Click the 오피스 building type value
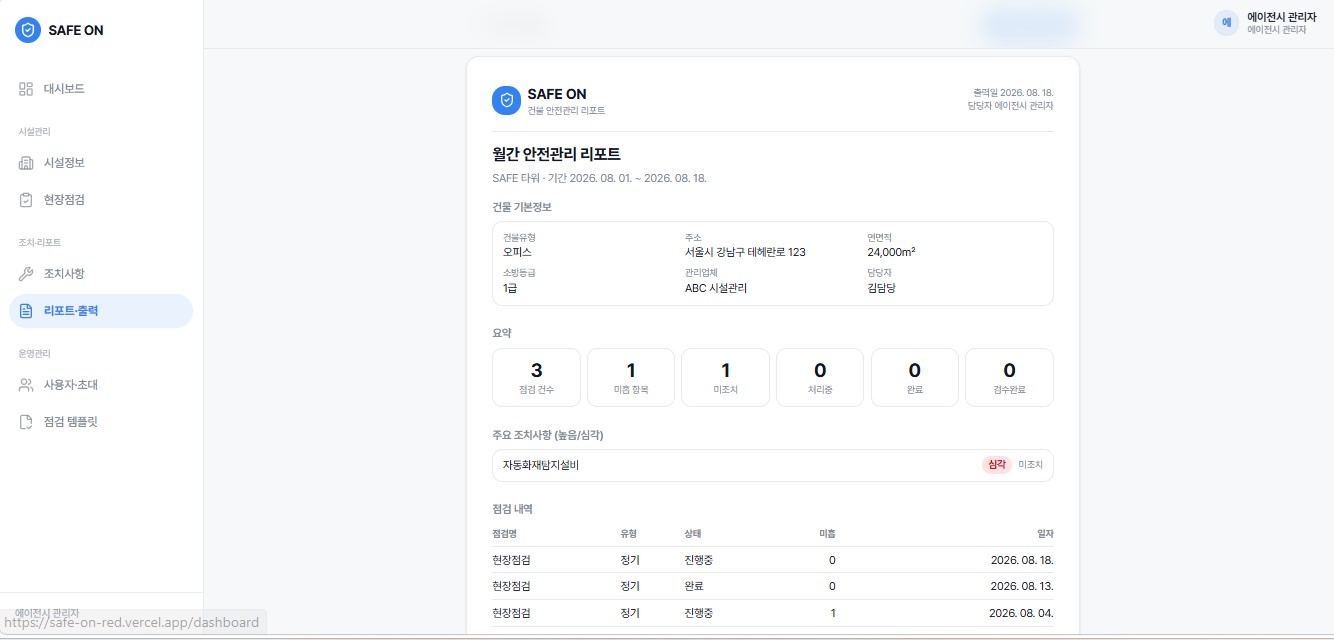1334x640 pixels. pyautogui.click(x=517, y=252)
